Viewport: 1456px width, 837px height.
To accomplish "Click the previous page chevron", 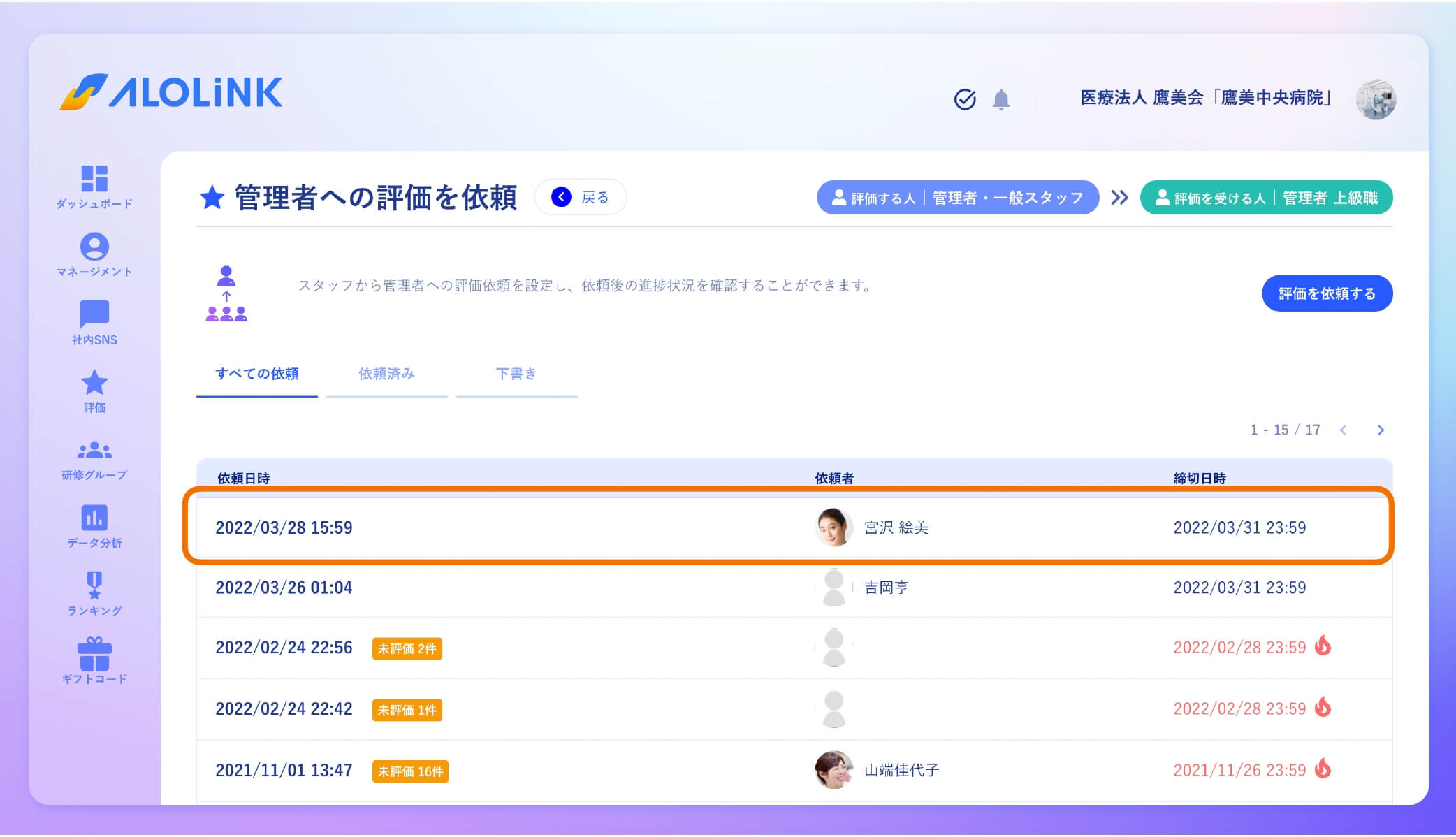I will 1343,430.
